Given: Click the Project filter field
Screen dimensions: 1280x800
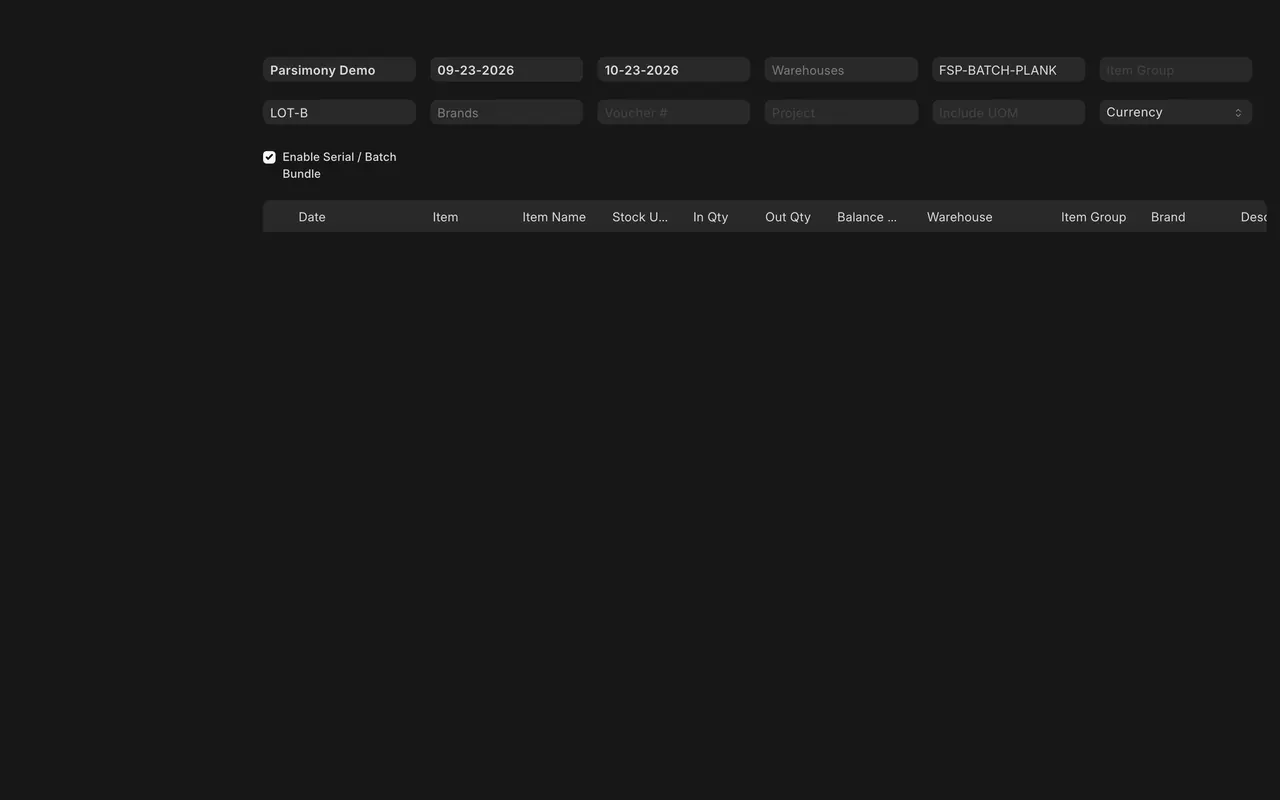Looking at the screenshot, I should [x=841, y=112].
